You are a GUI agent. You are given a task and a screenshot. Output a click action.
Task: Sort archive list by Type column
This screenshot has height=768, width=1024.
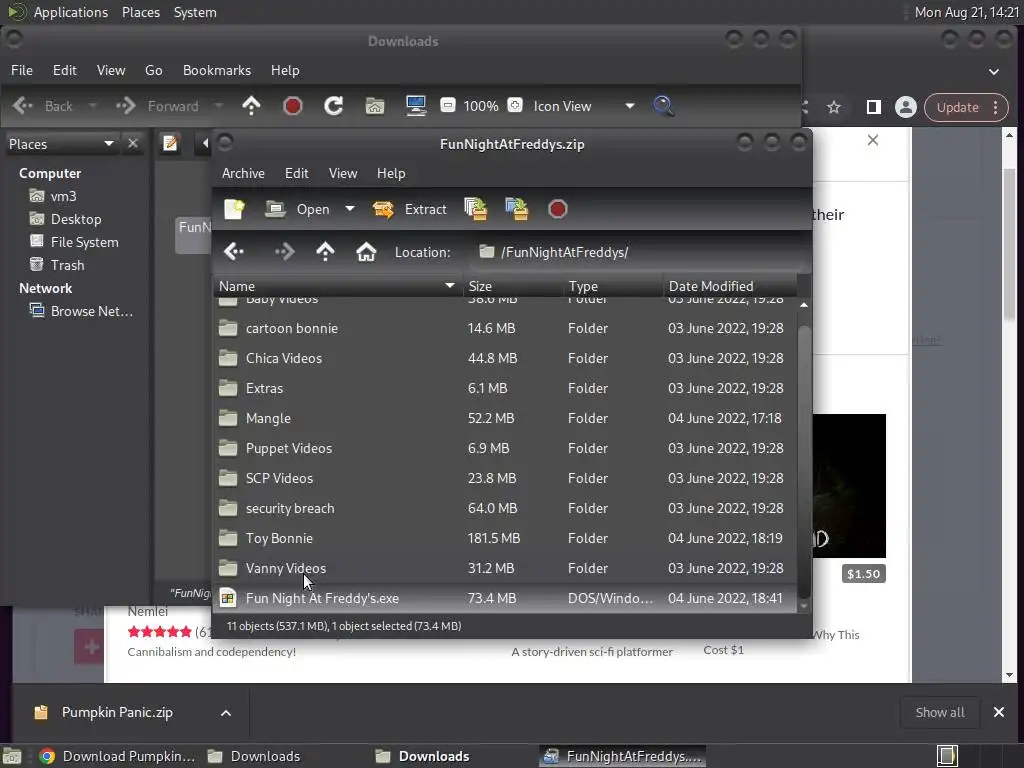point(613,286)
